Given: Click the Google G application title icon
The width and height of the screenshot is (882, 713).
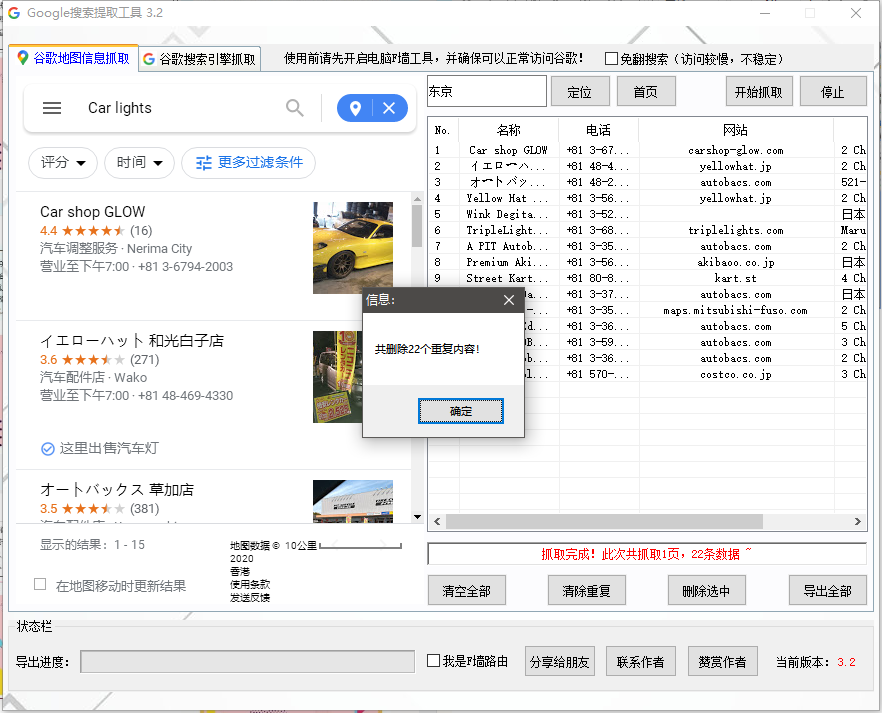Looking at the screenshot, I should 14,13.
